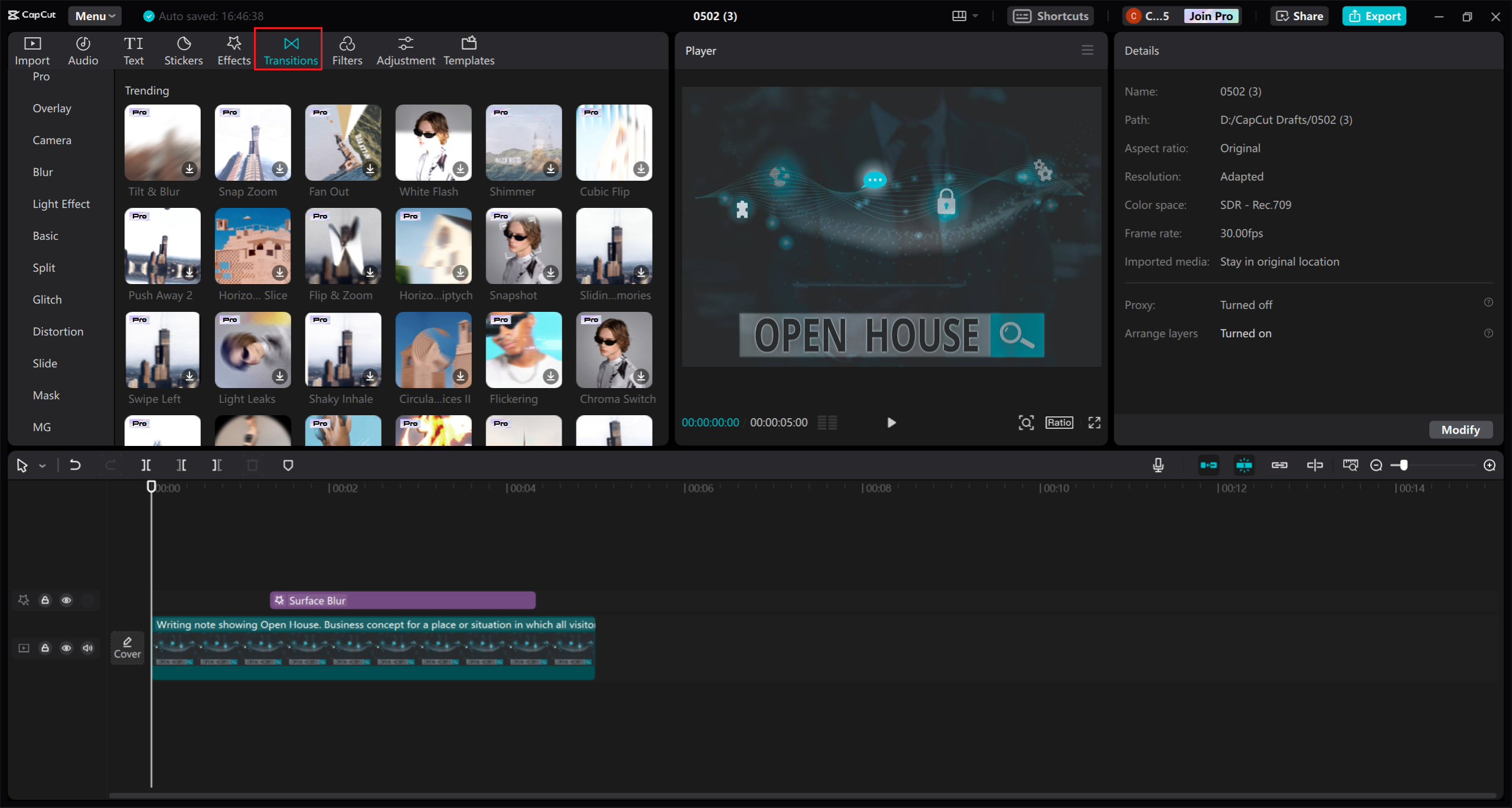Split the clip at the playhead
This screenshot has width=1512, height=808.
tap(146, 465)
